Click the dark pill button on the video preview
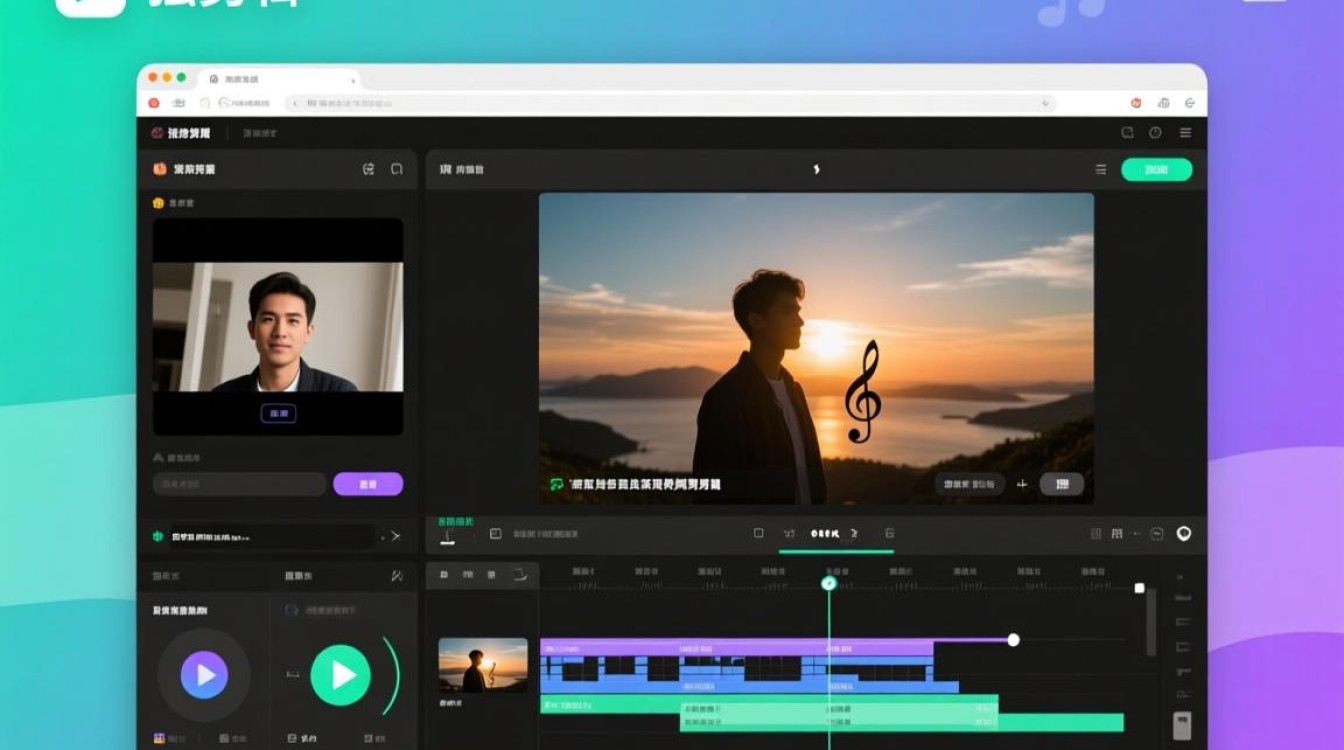The height and width of the screenshot is (750, 1344). pos(970,484)
